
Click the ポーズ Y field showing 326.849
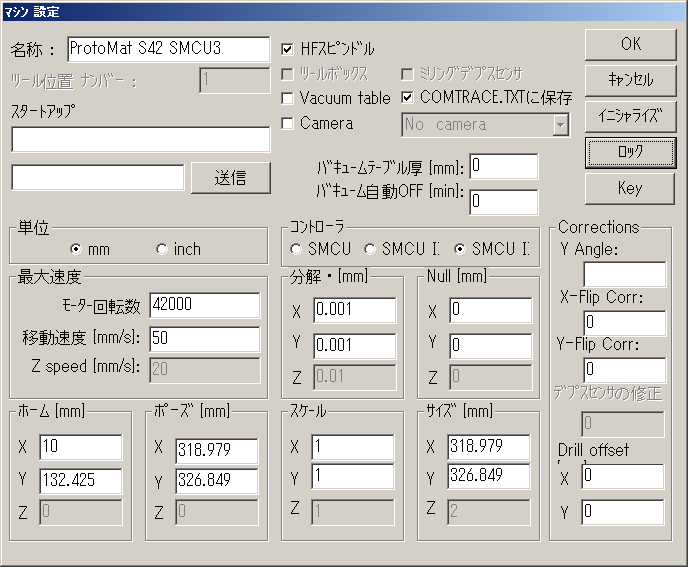point(217,481)
